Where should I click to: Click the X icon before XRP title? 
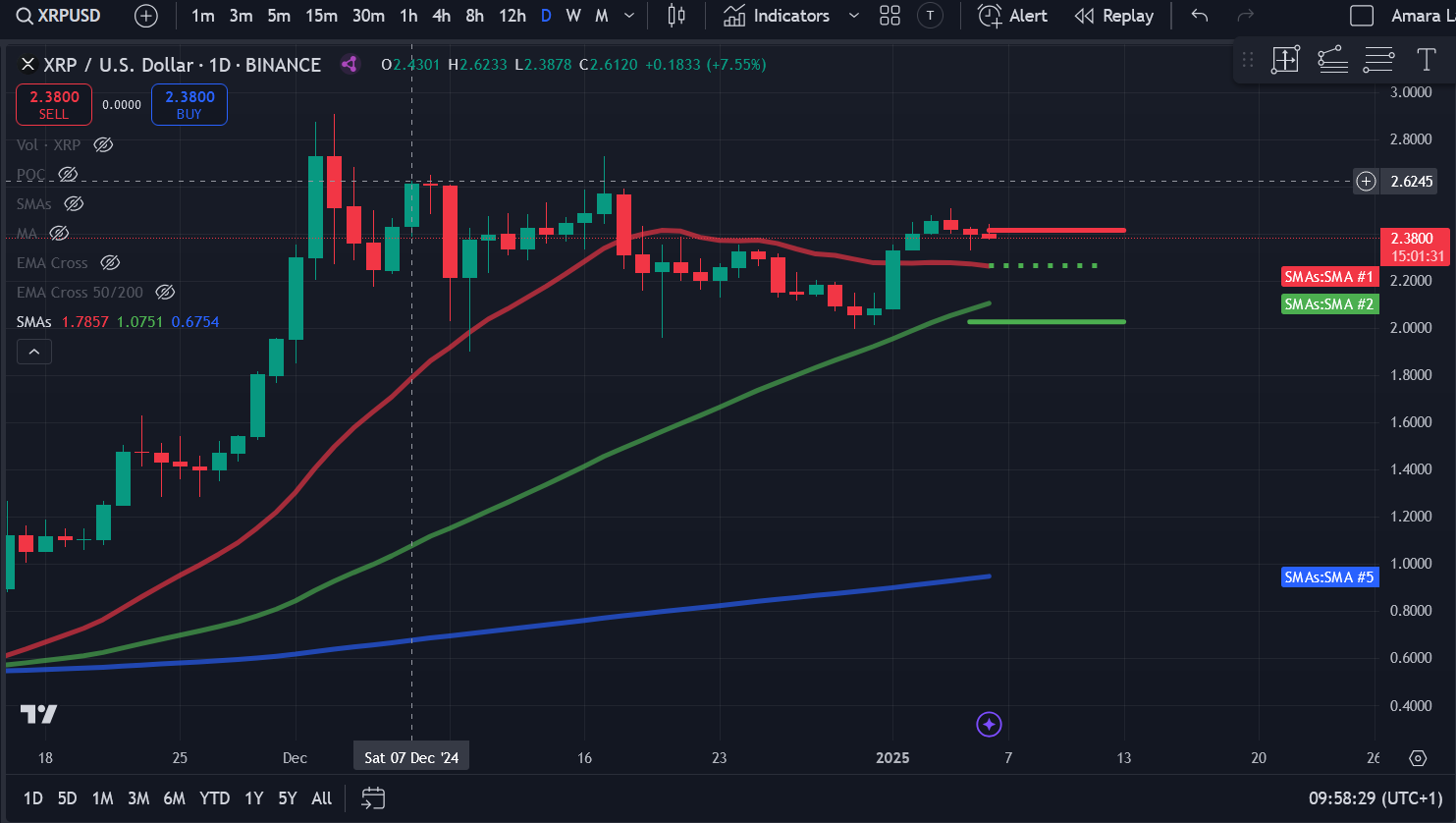(27, 65)
